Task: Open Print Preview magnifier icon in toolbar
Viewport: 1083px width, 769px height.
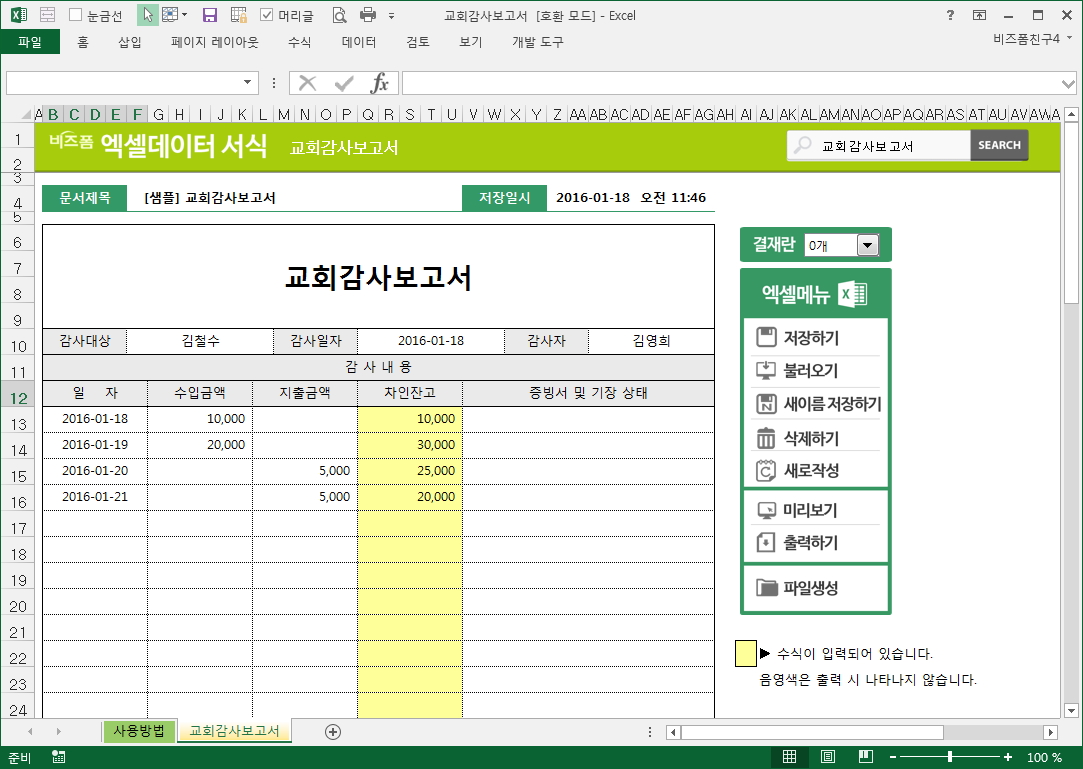Action: coord(339,15)
